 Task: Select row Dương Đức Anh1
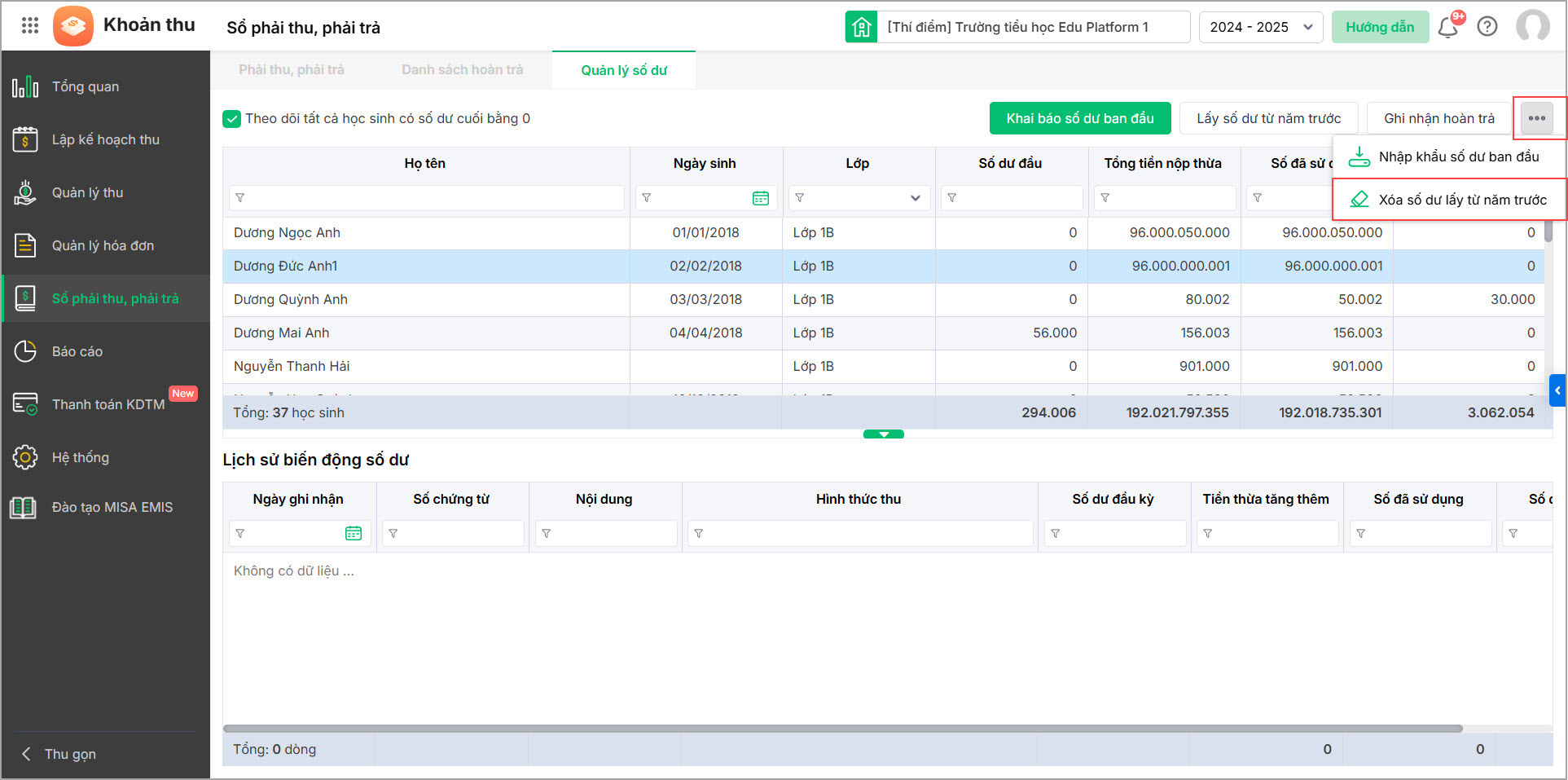(884, 267)
